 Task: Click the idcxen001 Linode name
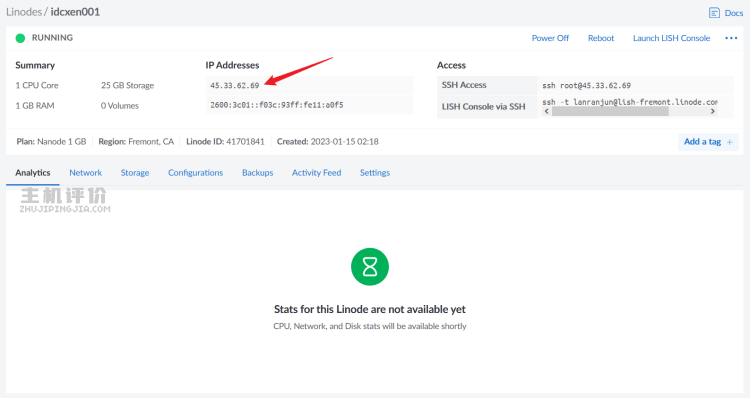click(x=75, y=12)
